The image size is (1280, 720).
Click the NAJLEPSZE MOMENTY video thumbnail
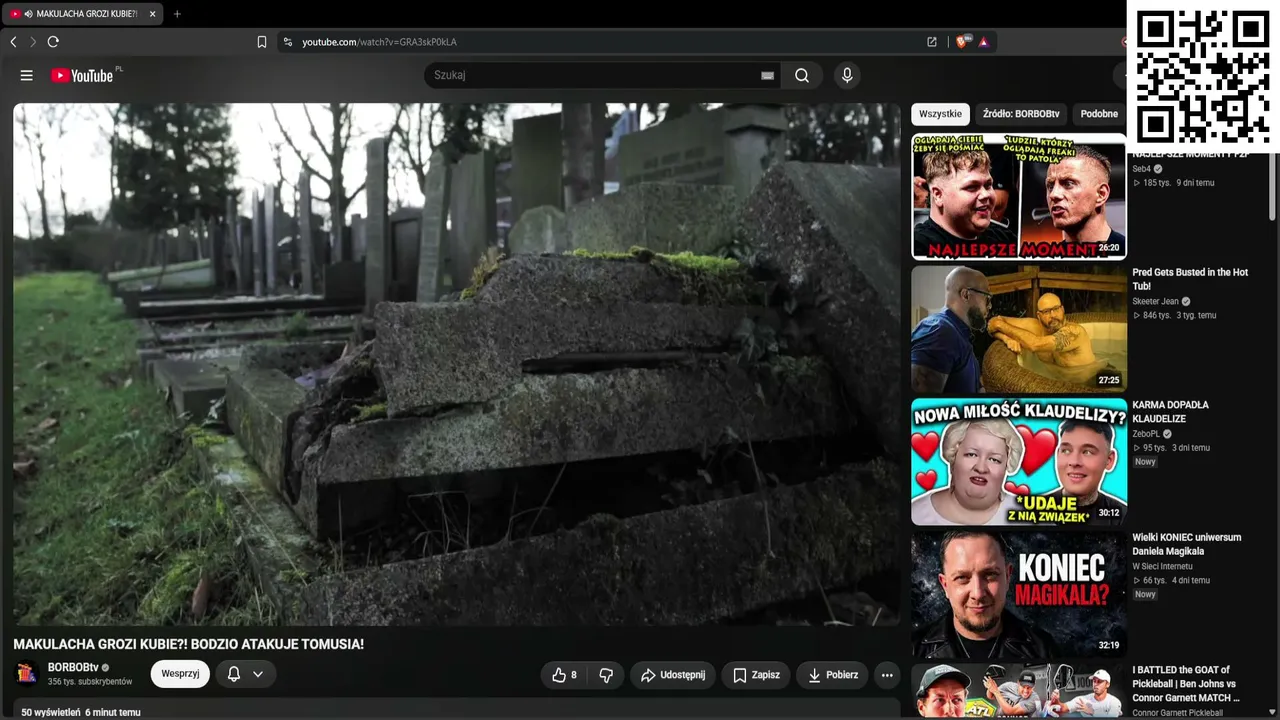click(x=1019, y=196)
